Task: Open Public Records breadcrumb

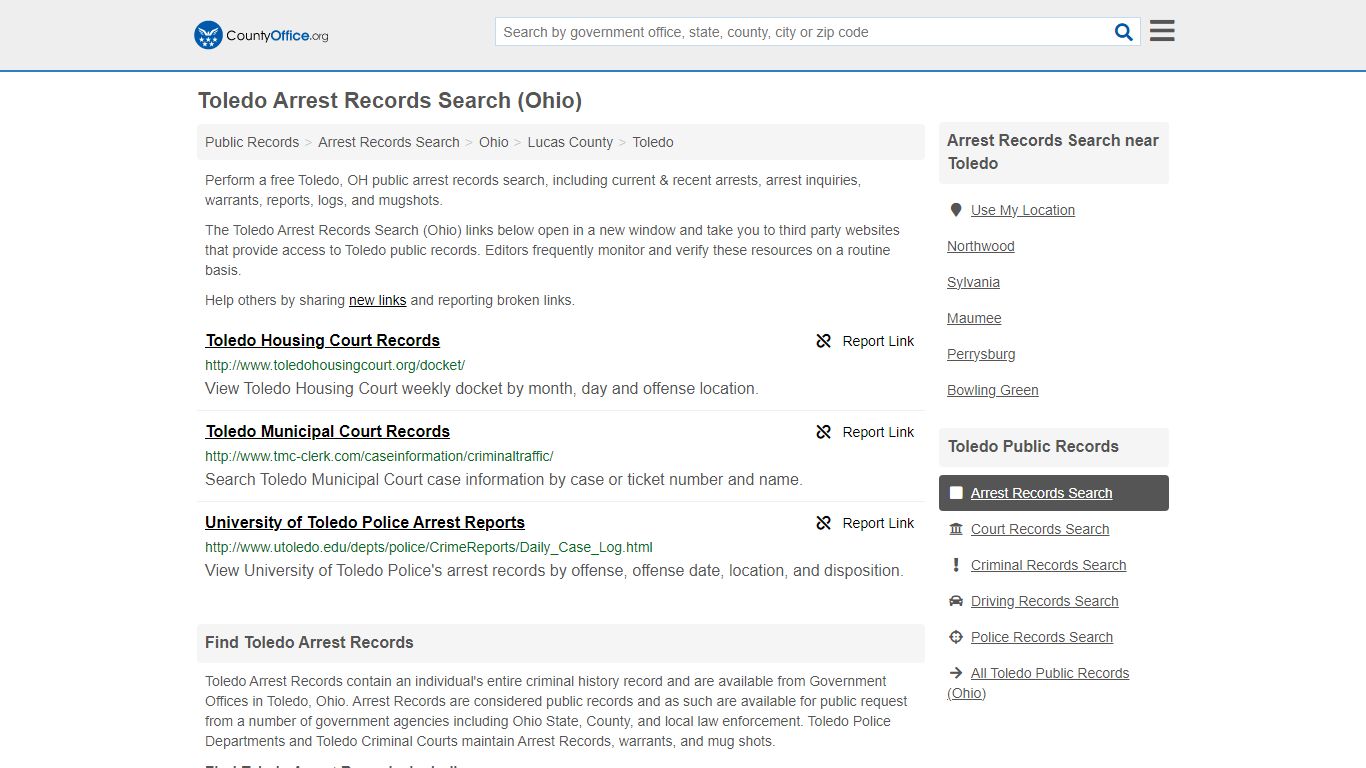Action: [252, 142]
